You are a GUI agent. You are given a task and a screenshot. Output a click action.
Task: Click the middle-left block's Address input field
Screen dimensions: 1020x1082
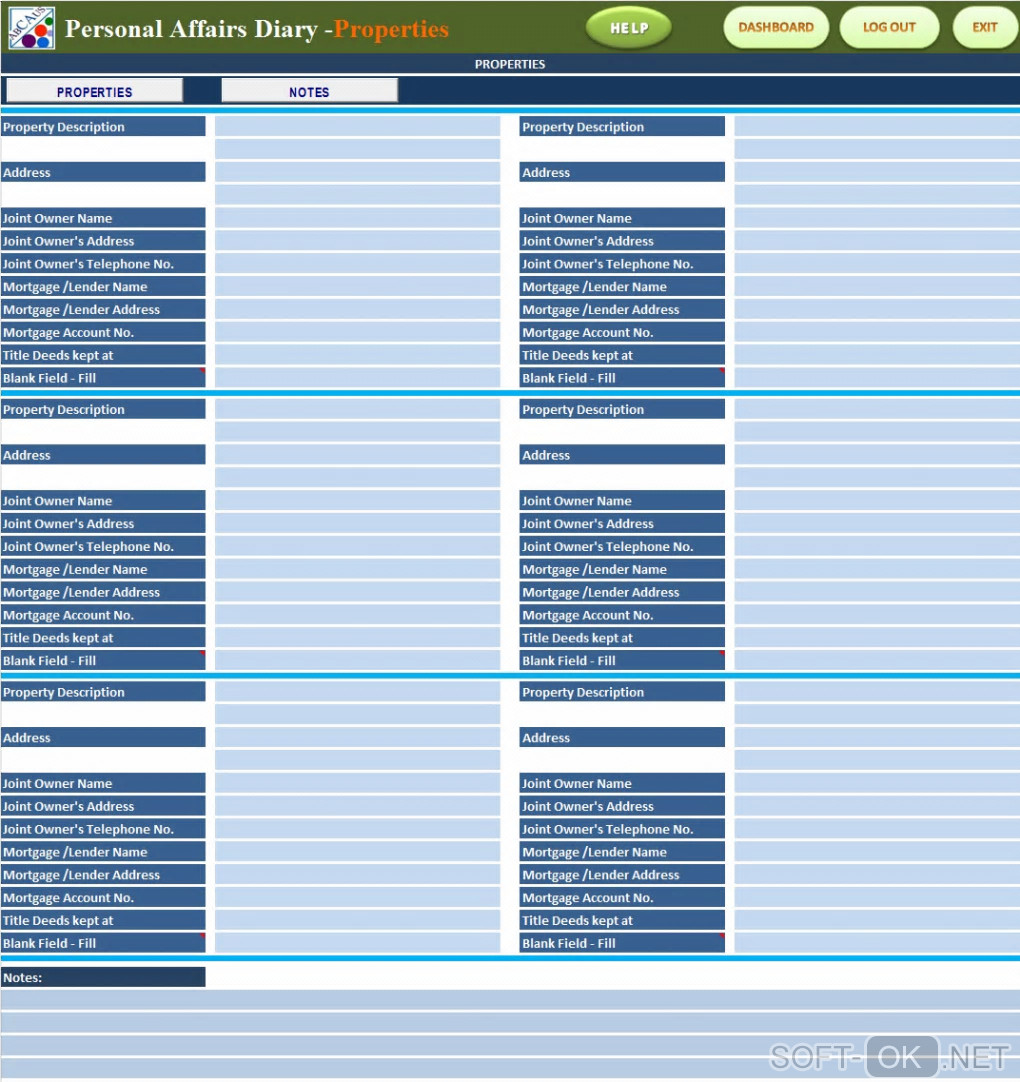357,455
